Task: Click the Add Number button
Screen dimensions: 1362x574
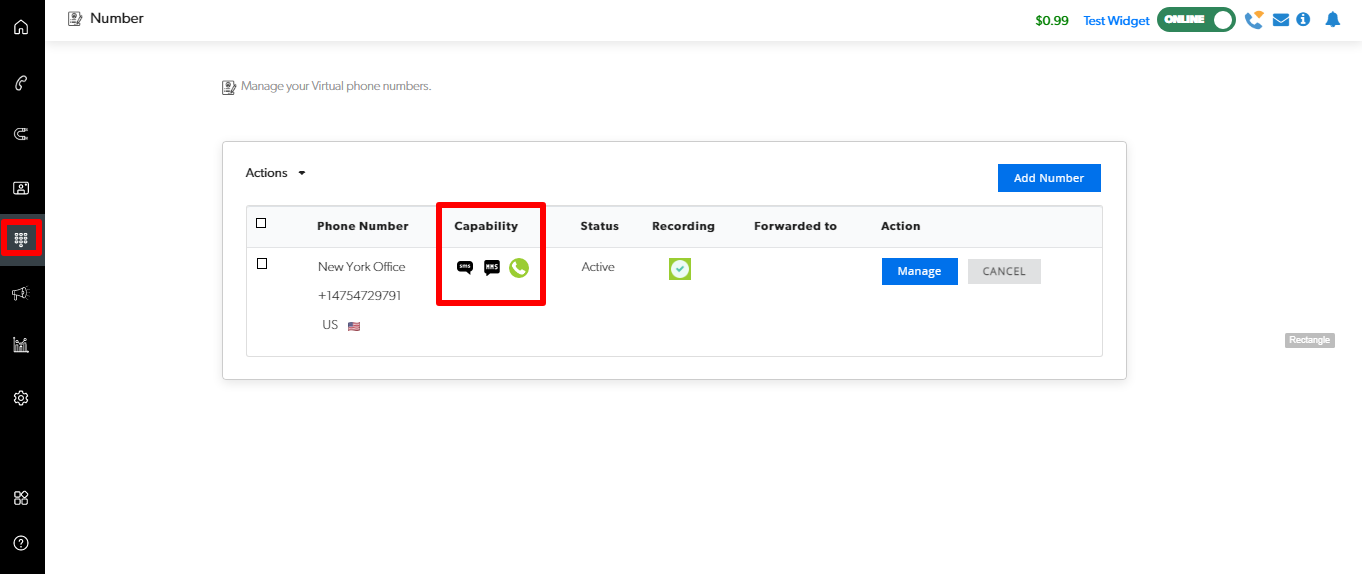Action: click(1048, 178)
